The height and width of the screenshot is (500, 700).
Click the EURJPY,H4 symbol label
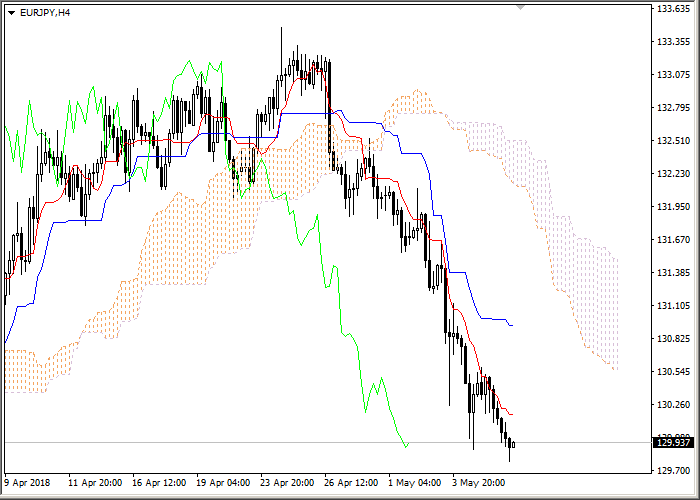tap(44, 12)
